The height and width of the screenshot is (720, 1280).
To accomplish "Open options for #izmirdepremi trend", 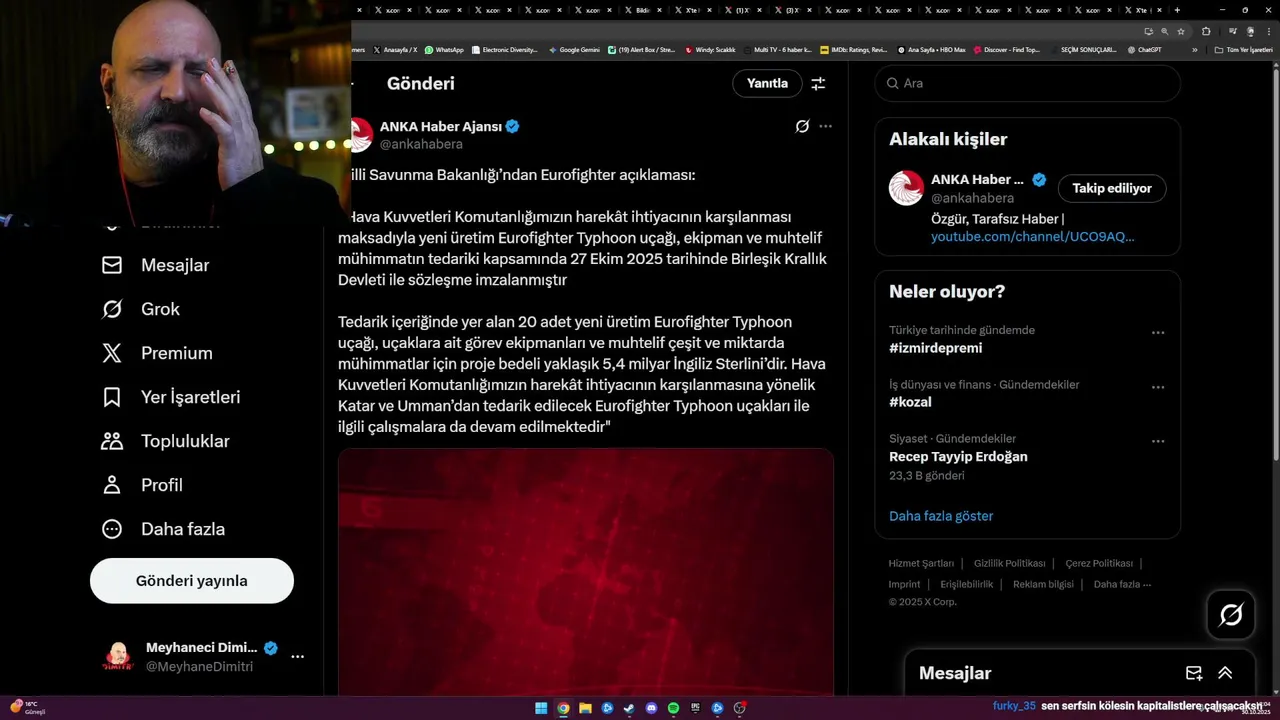I will coord(1158,333).
